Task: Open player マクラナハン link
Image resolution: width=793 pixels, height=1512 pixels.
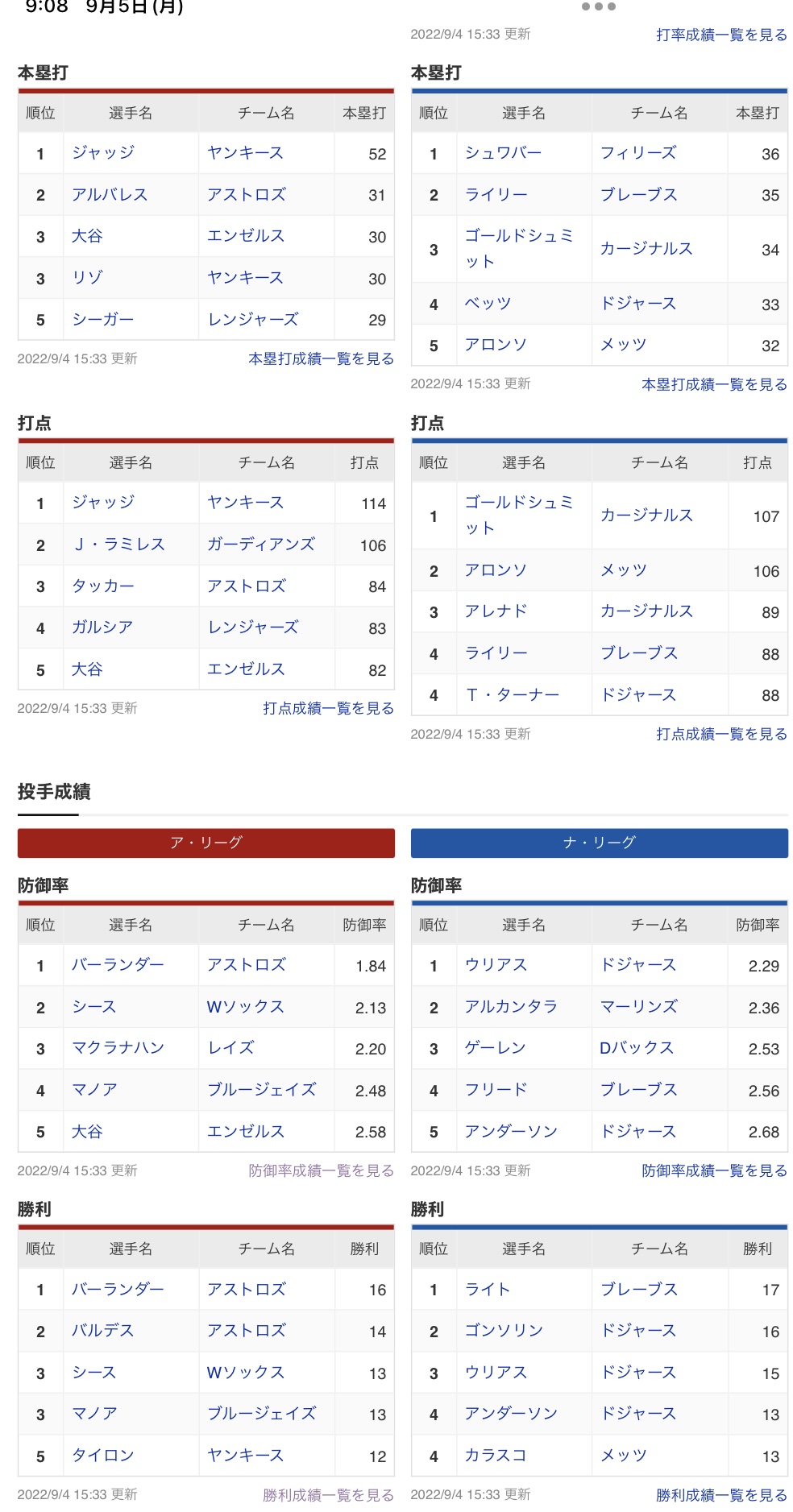Action: (x=118, y=1048)
